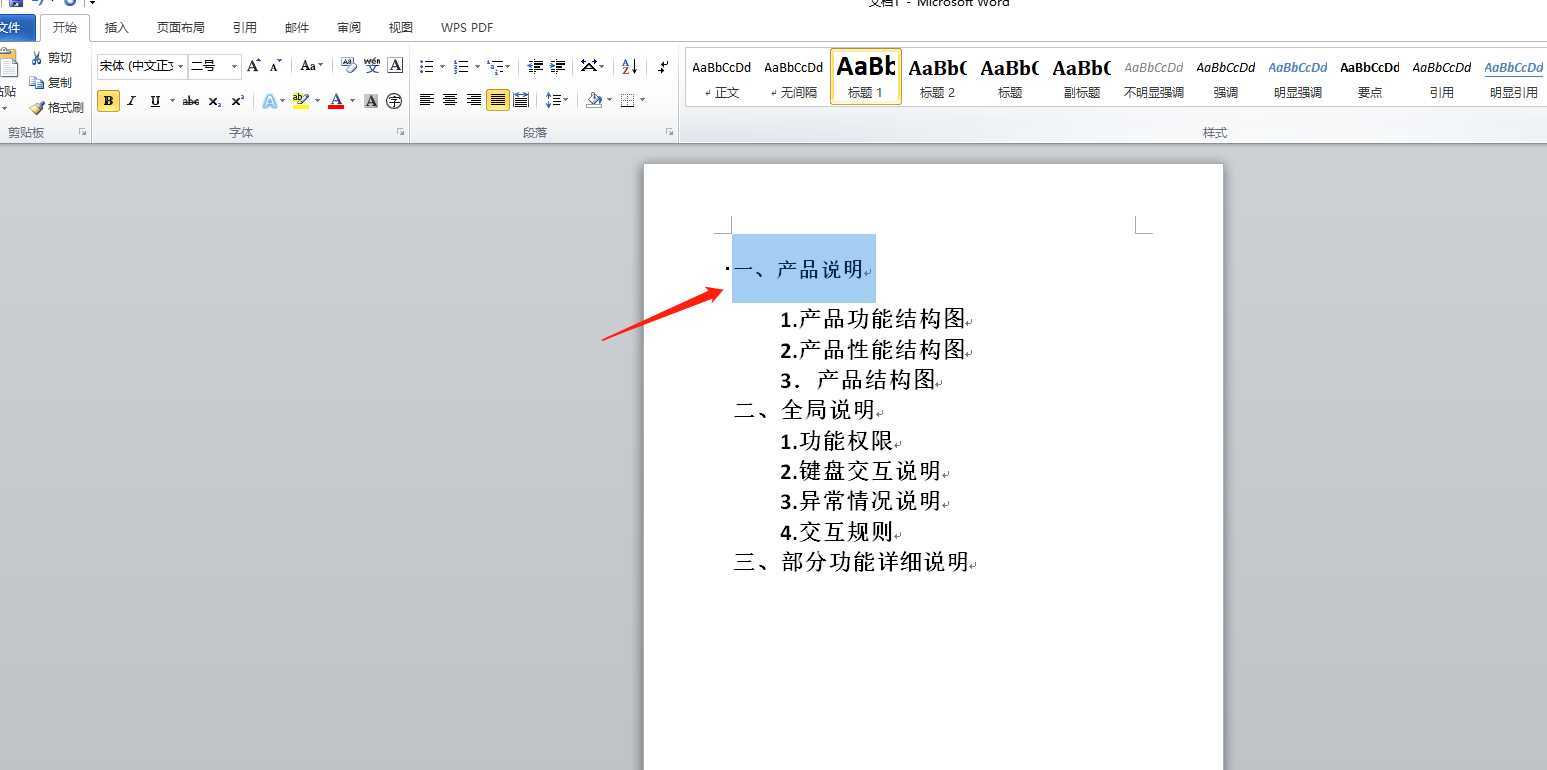Click the Center alignment icon

pos(450,100)
